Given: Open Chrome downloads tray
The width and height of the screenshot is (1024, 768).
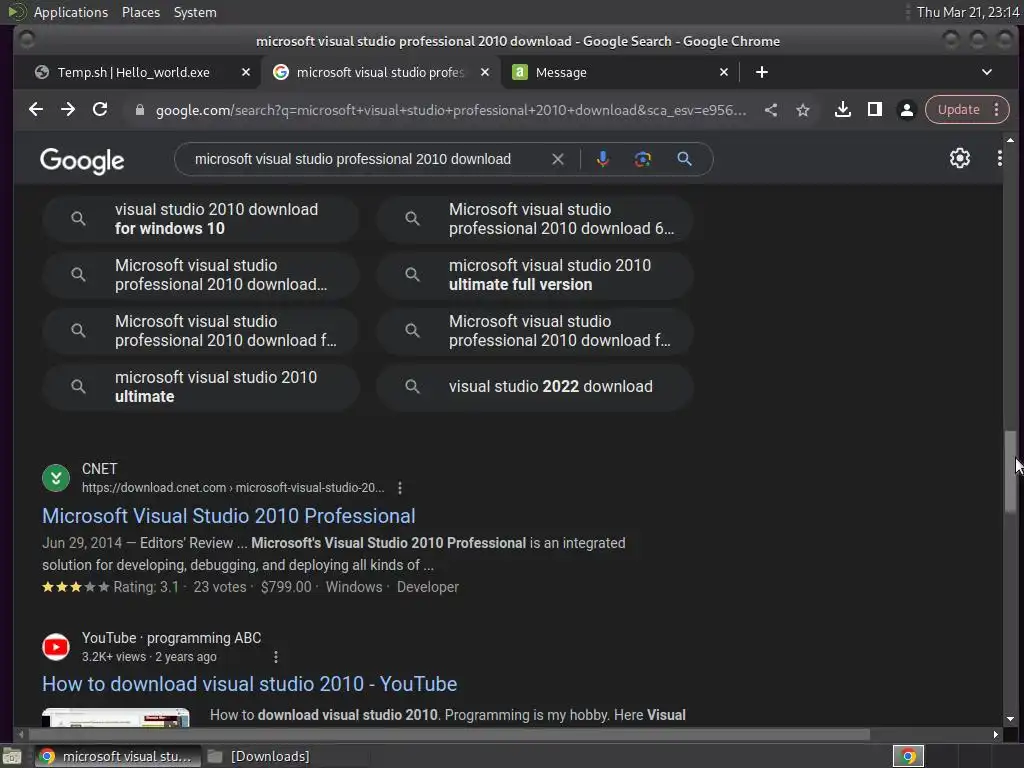Looking at the screenshot, I should pos(842,110).
